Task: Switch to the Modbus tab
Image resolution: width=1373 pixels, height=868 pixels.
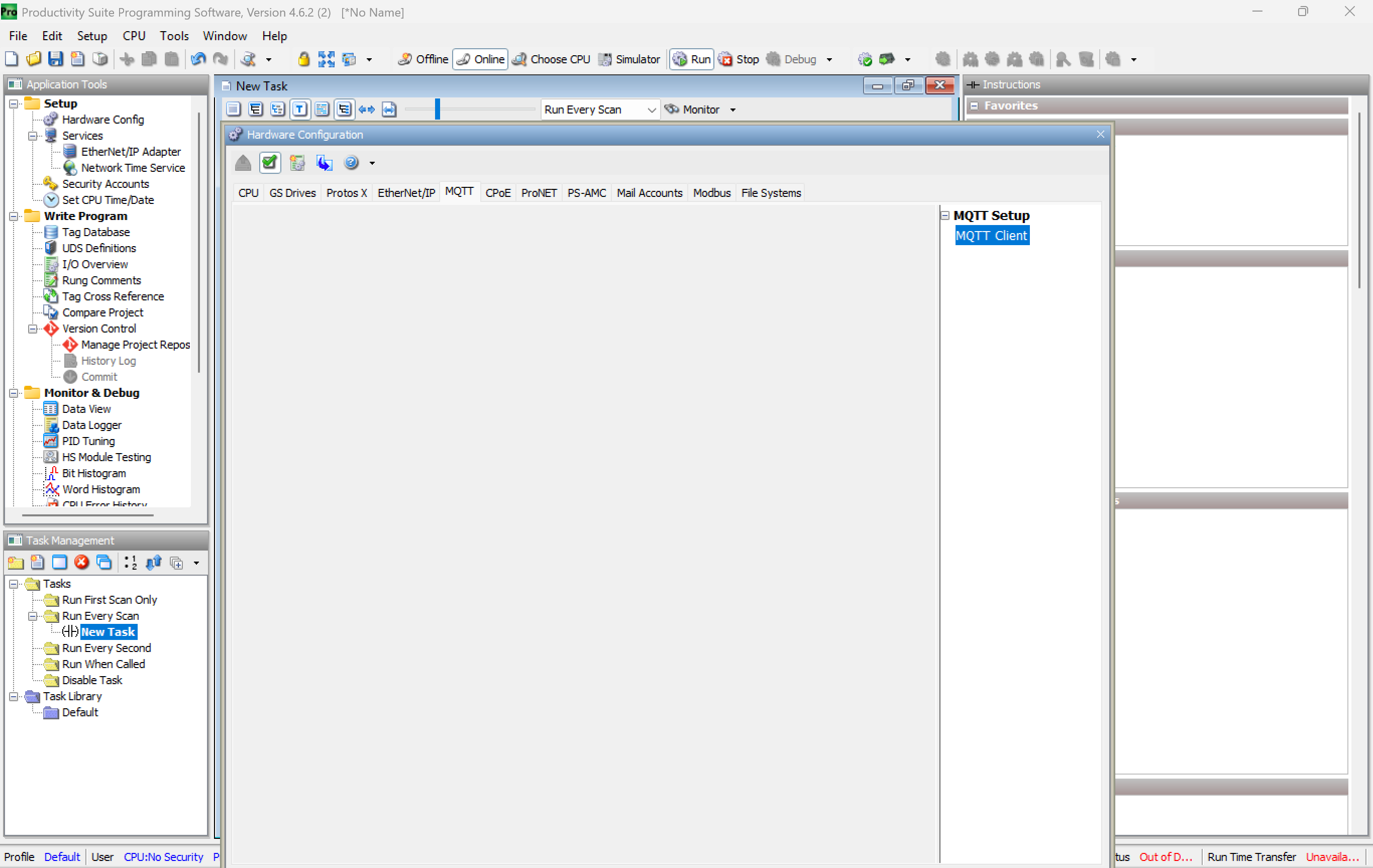Action: click(711, 192)
